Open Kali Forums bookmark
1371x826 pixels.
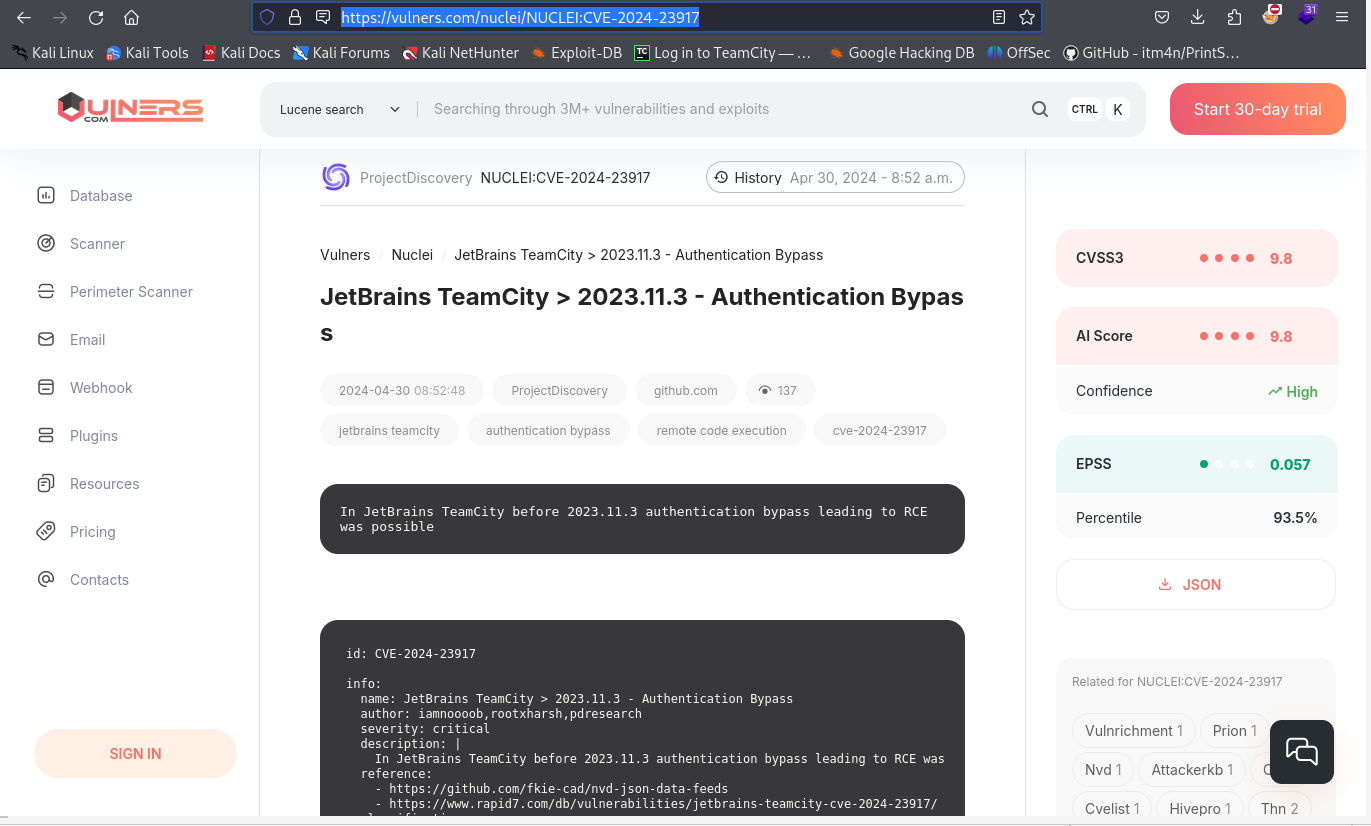(x=341, y=53)
